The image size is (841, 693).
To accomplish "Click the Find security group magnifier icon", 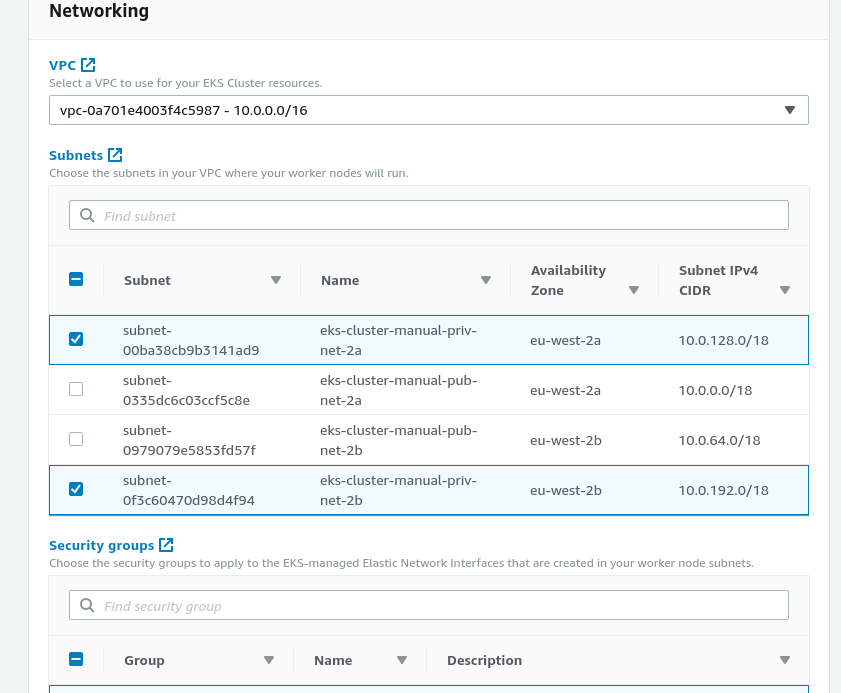I will click(x=87, y=605).
